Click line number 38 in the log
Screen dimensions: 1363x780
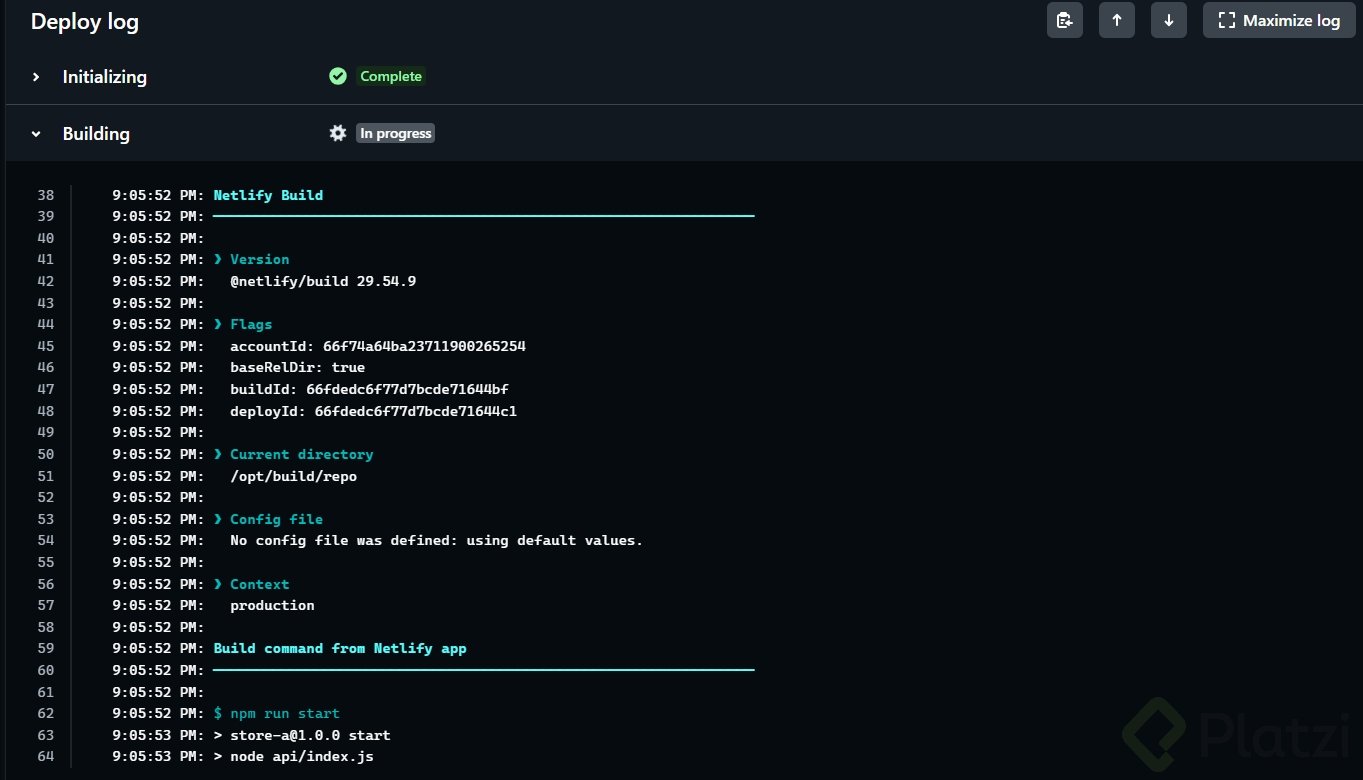[x=45, y=195]
